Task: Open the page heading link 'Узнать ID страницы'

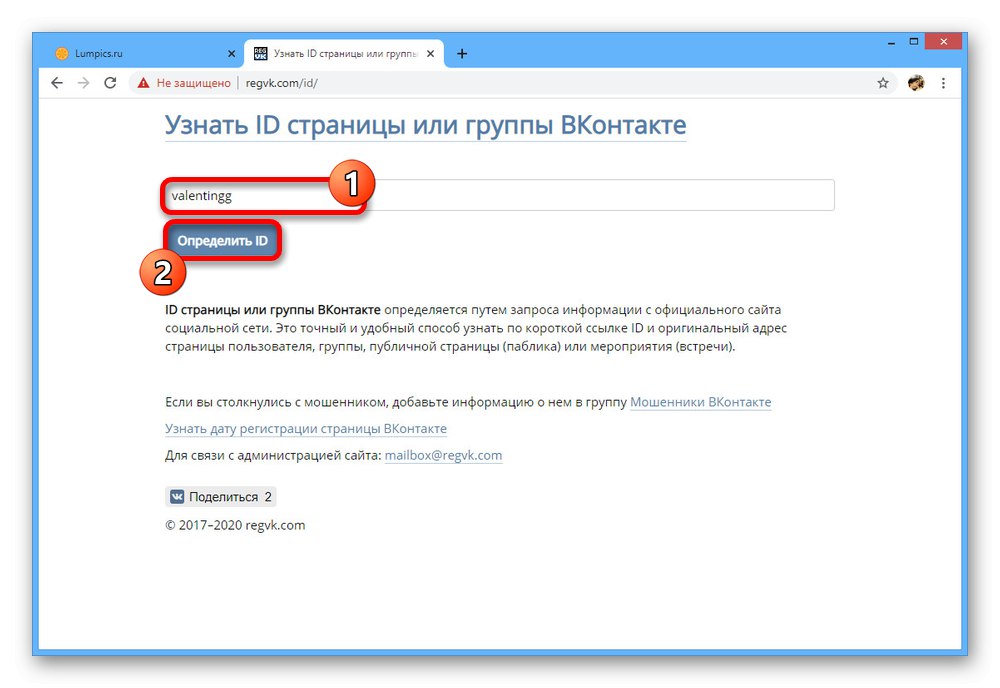Action: tap(425, 125)
